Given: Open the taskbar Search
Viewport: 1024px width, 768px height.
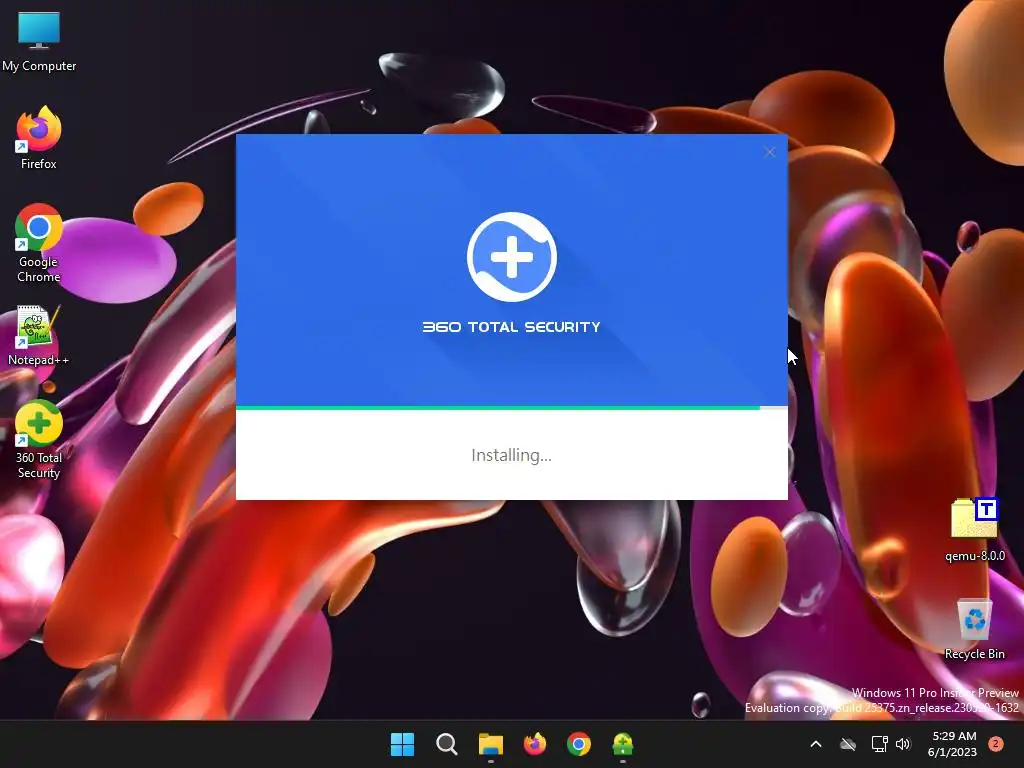Looking at the screenshot, I should [x=447, y=744].
